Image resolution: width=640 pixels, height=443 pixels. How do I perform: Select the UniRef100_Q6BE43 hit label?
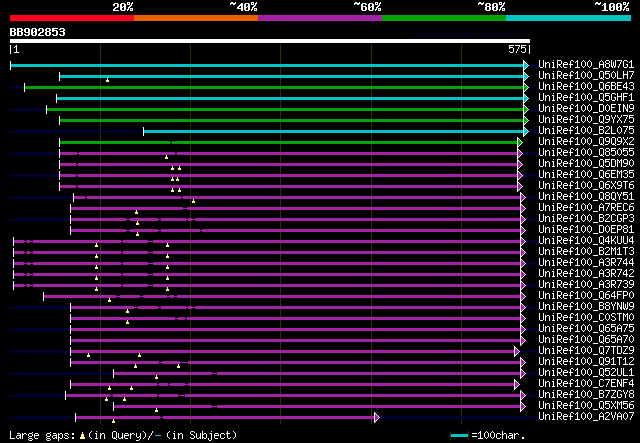click(586, 87)
